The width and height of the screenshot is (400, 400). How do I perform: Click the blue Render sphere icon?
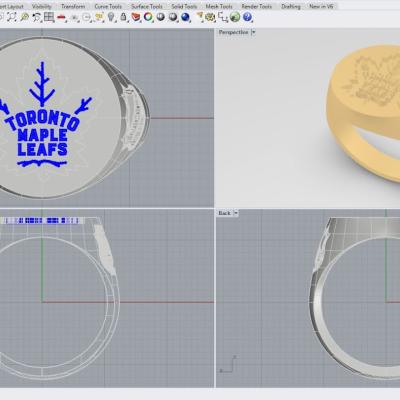tap(185, 17)
